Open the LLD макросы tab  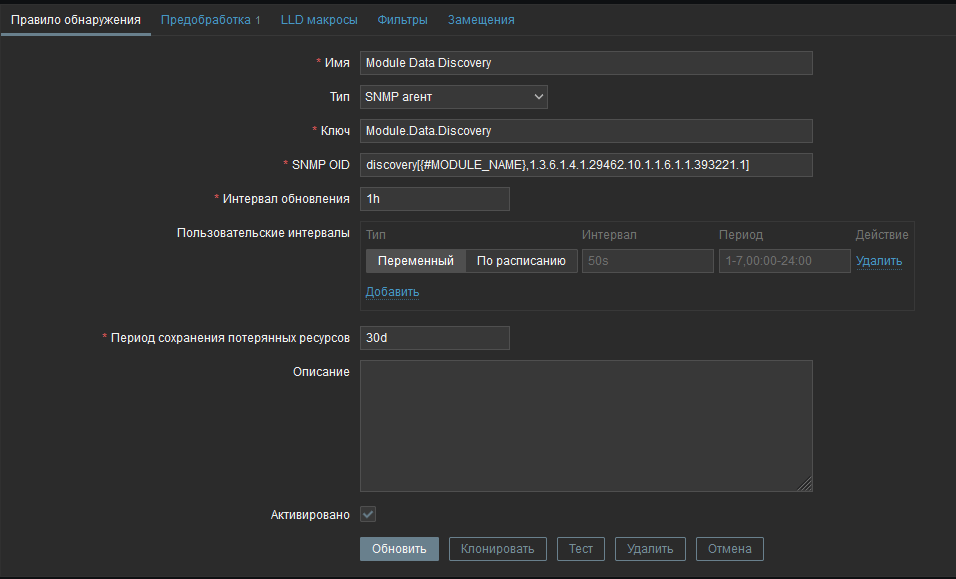319,20
